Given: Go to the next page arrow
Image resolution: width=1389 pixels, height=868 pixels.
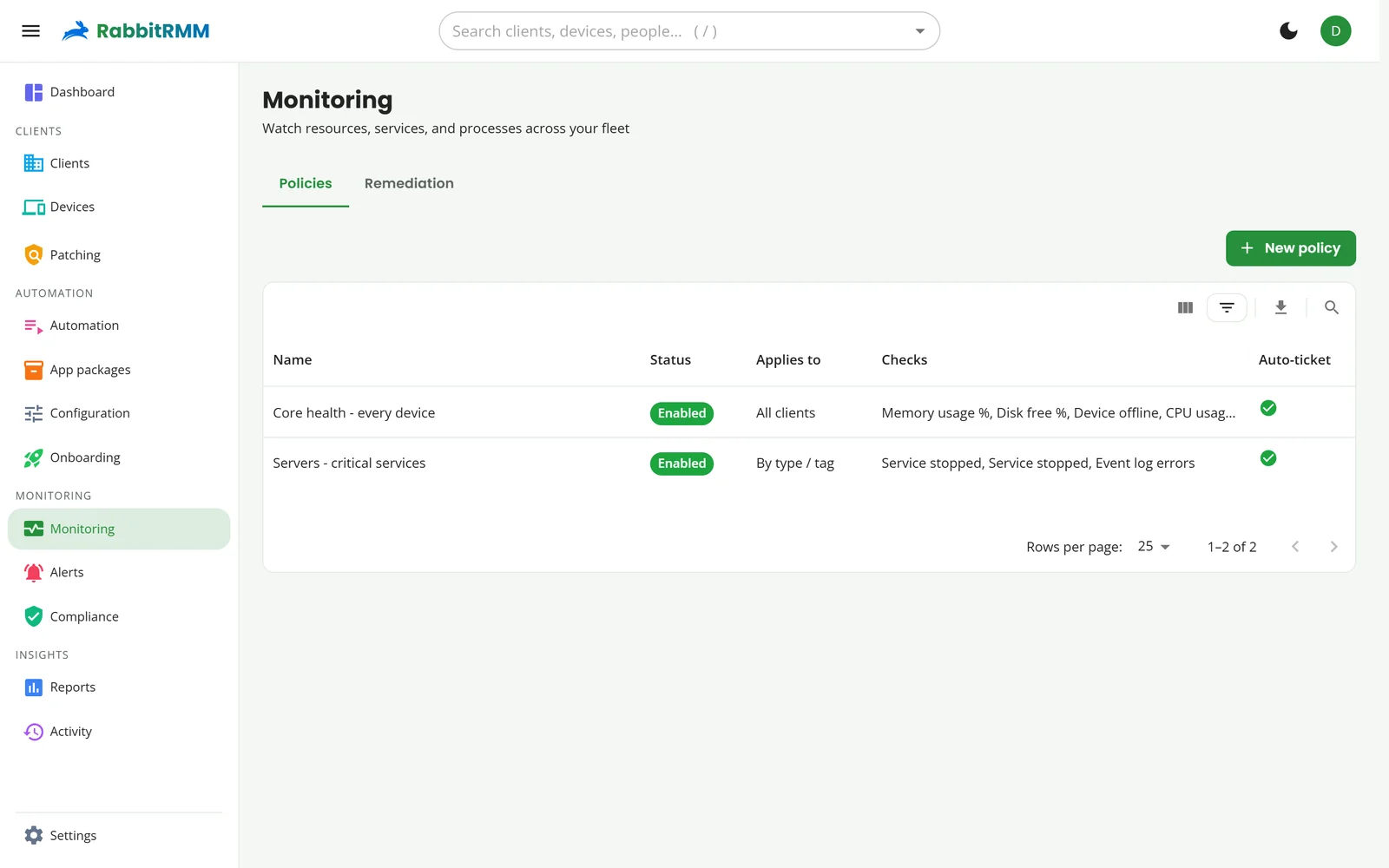Looking at the screenshot, I should click(1334, 546).
